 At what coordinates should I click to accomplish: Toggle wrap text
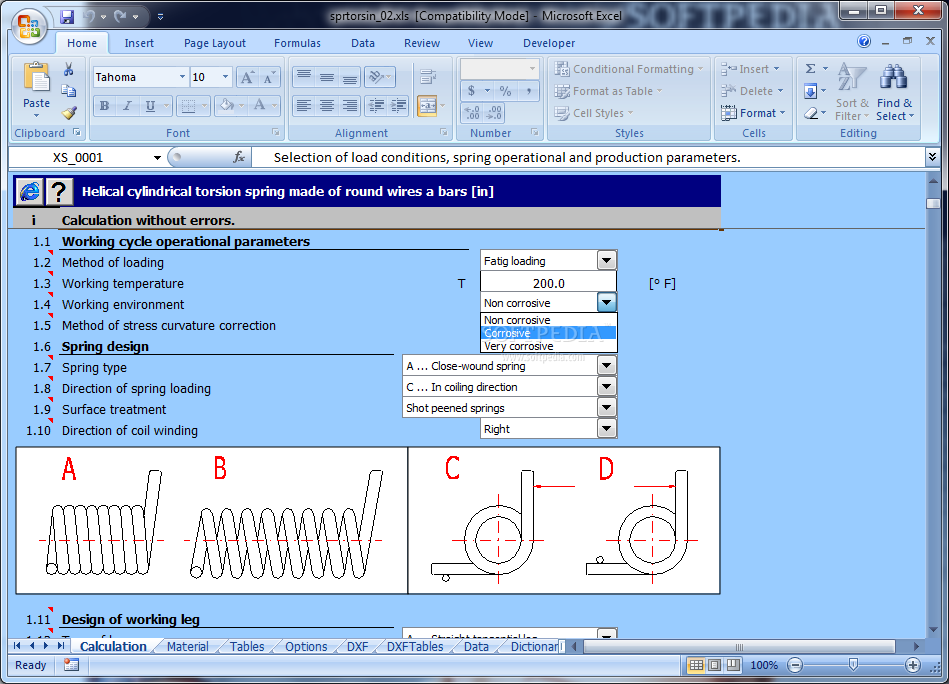(428, 77)
